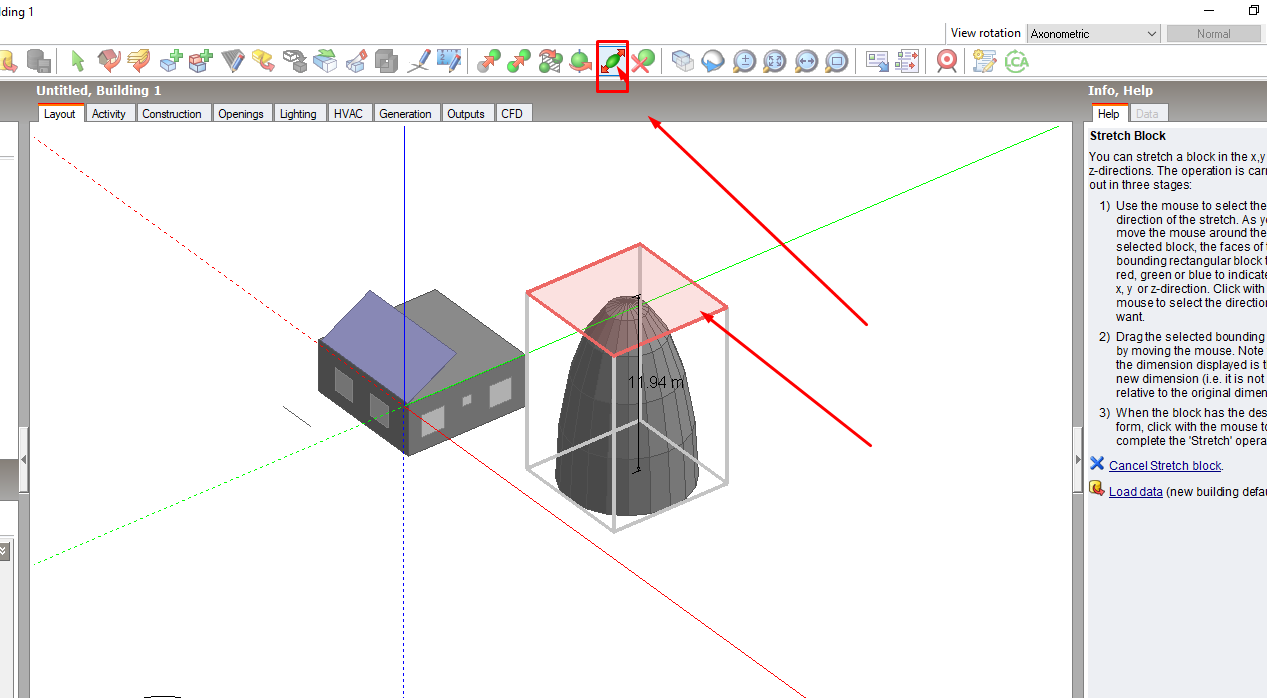Select the green arrow pointer tool
The image size is (1267, 698).
click(x=78, y=61)
